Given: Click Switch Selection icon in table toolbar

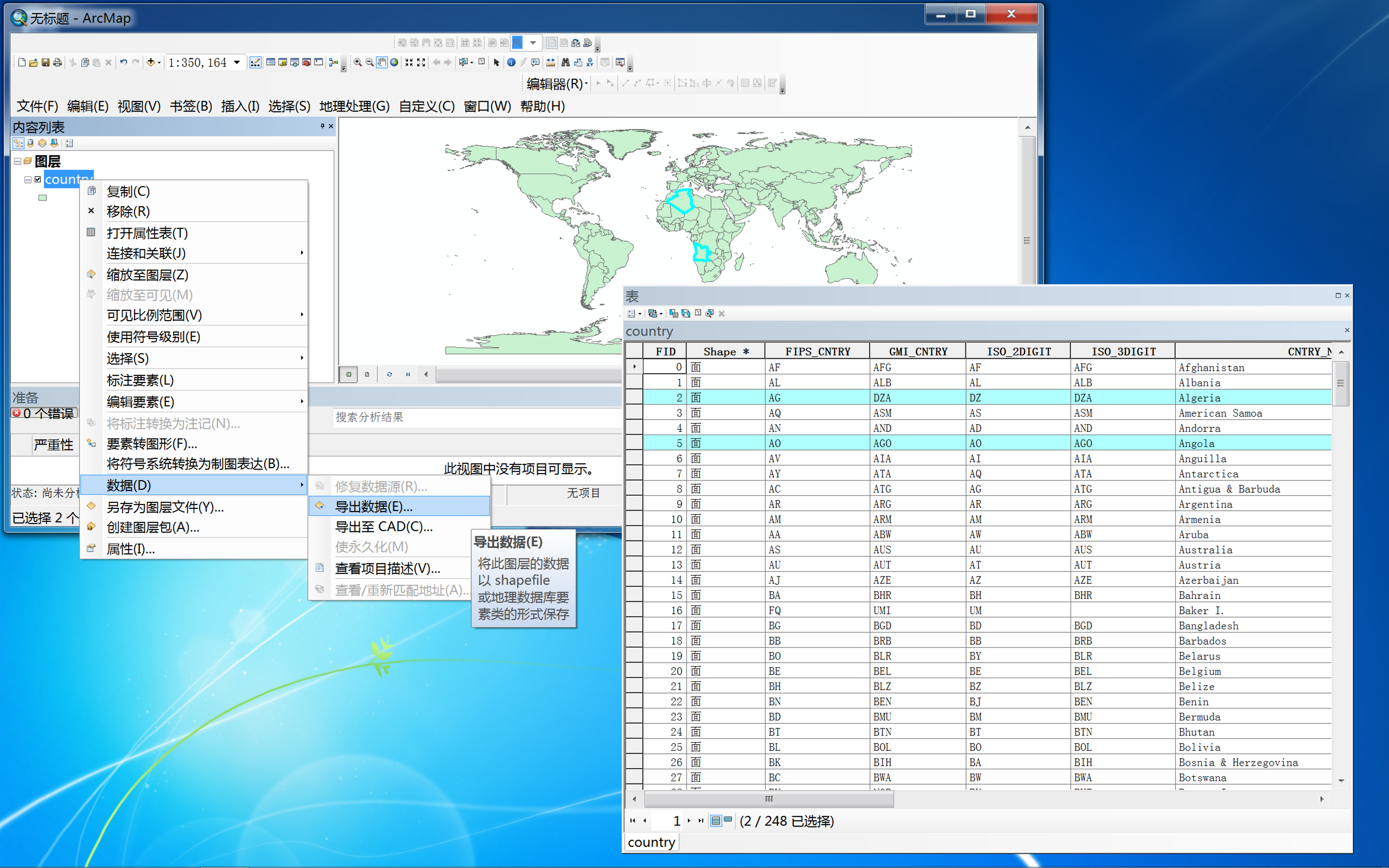Looking at the screenshot, I should pos(686,313).
